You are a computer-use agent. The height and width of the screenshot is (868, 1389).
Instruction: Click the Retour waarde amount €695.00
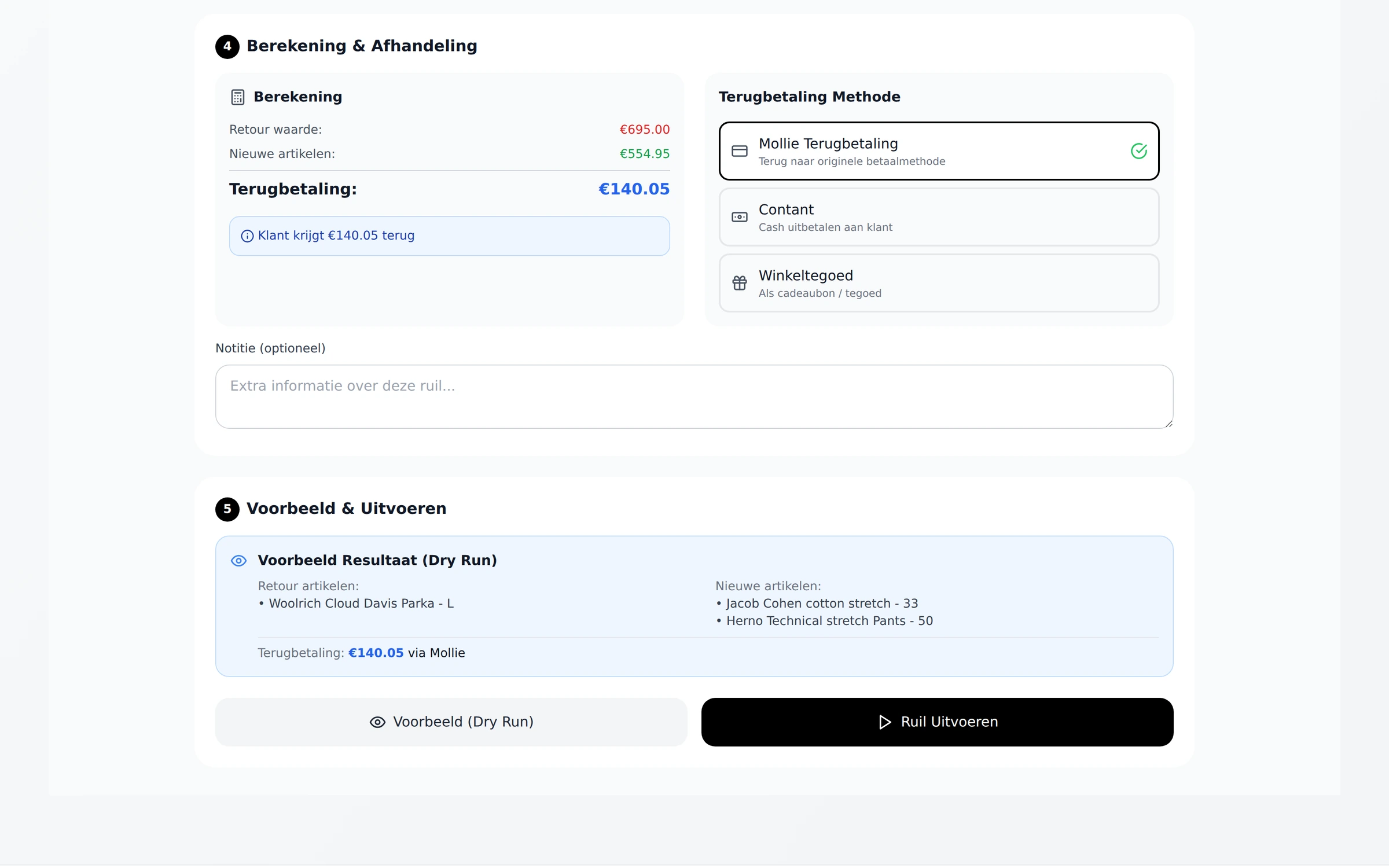[x=644, y=130]
